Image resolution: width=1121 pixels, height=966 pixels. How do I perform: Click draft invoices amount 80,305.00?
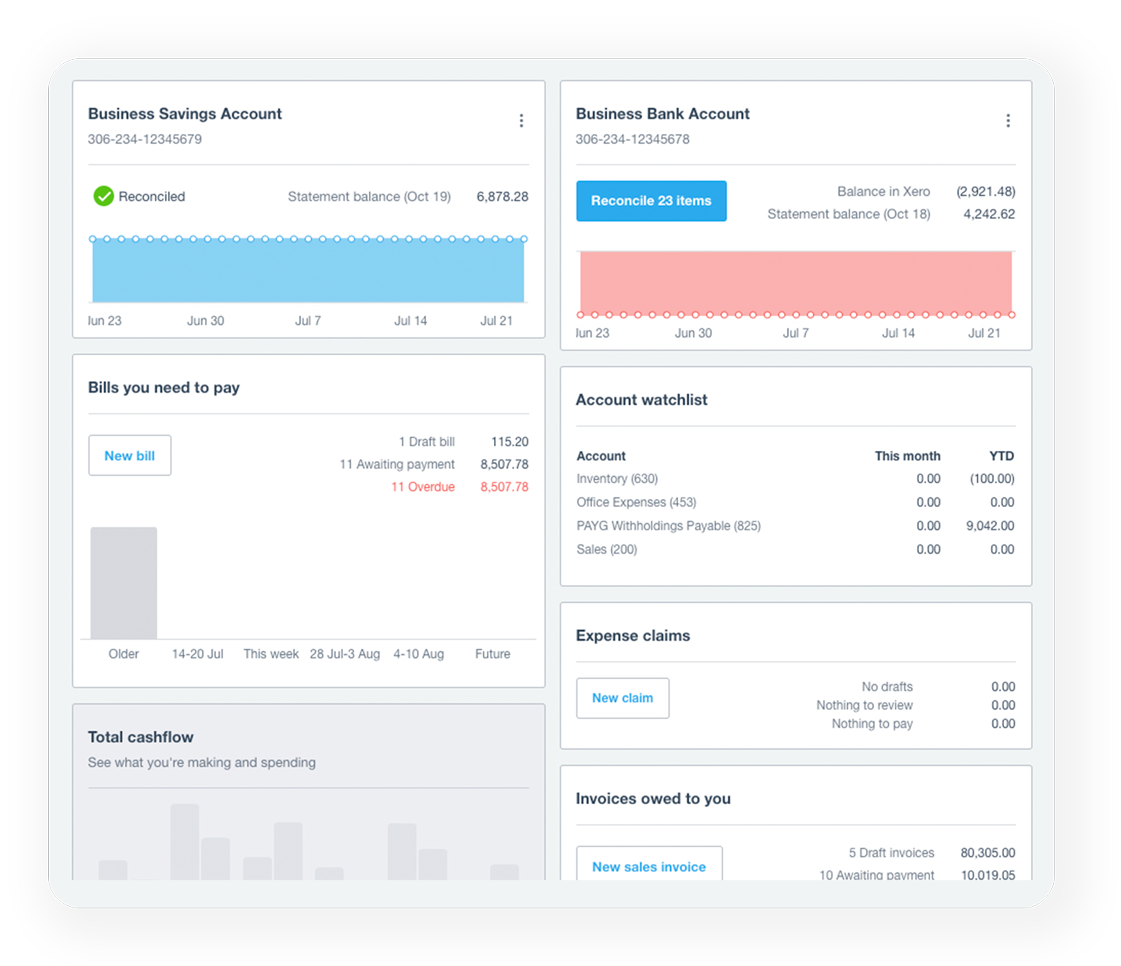click(x=988, y=852)
